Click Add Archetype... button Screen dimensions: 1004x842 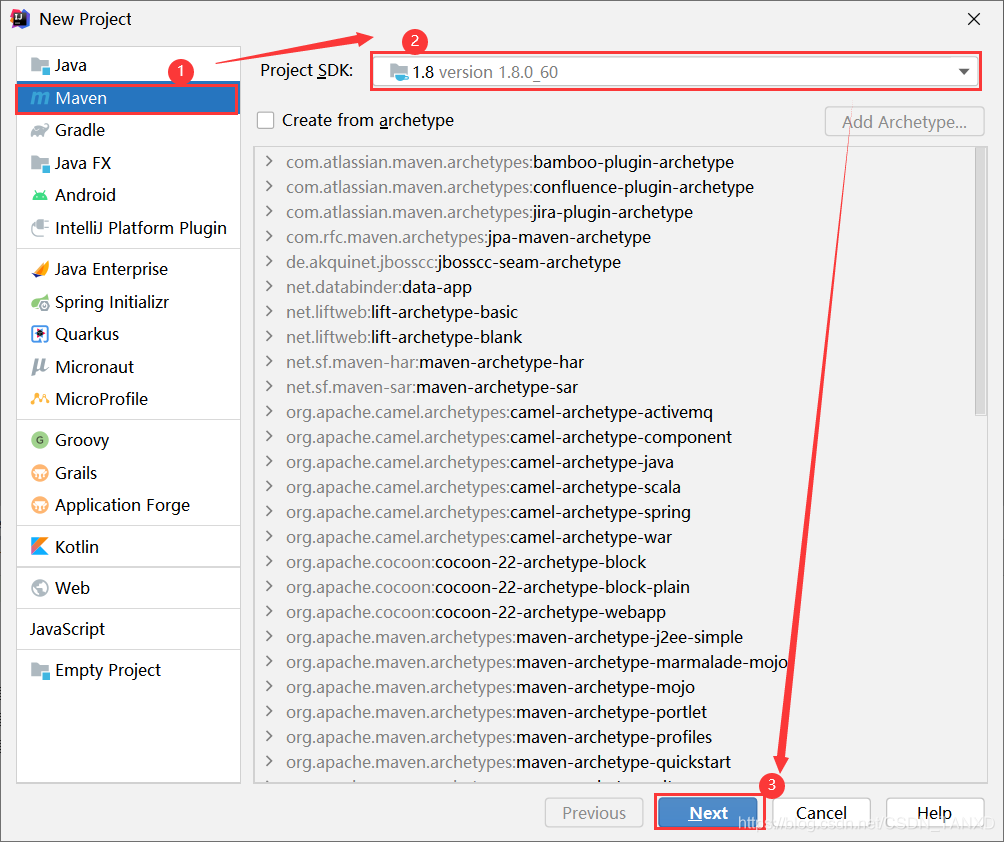pos(904,122)
